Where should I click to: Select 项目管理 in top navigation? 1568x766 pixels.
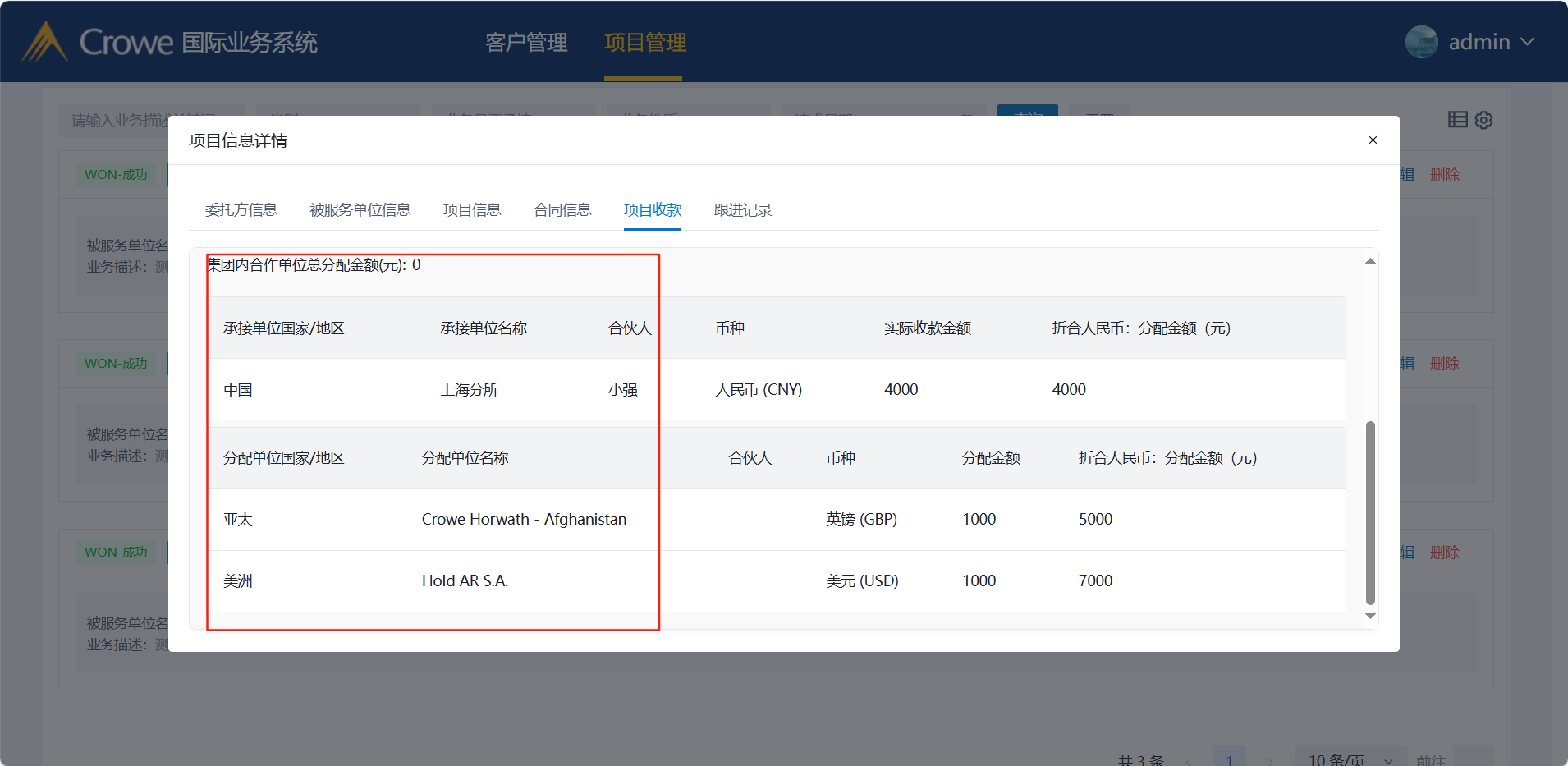(645, 43)
